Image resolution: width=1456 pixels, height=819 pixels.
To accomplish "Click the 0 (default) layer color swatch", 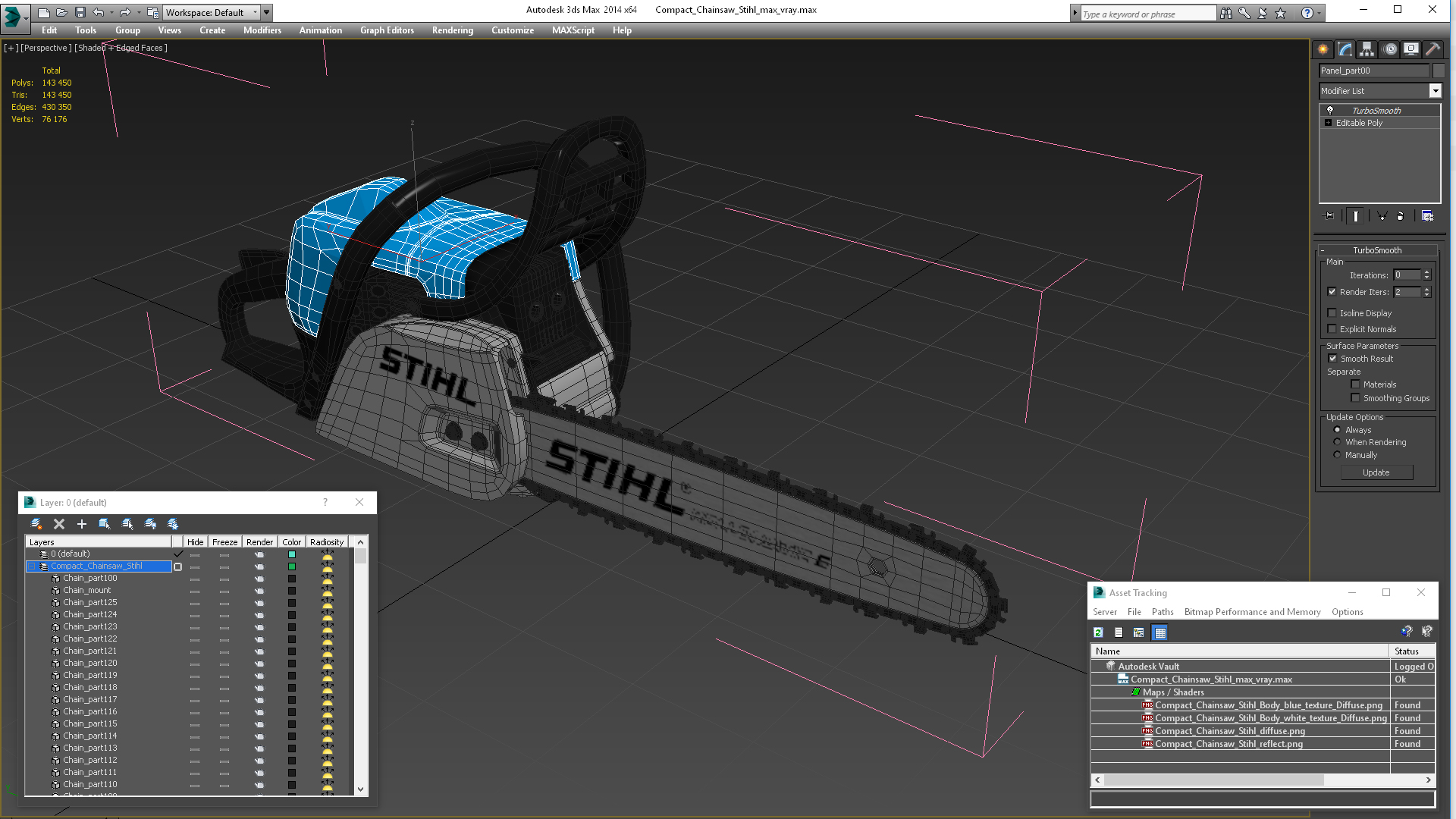I will pos(292,554).
